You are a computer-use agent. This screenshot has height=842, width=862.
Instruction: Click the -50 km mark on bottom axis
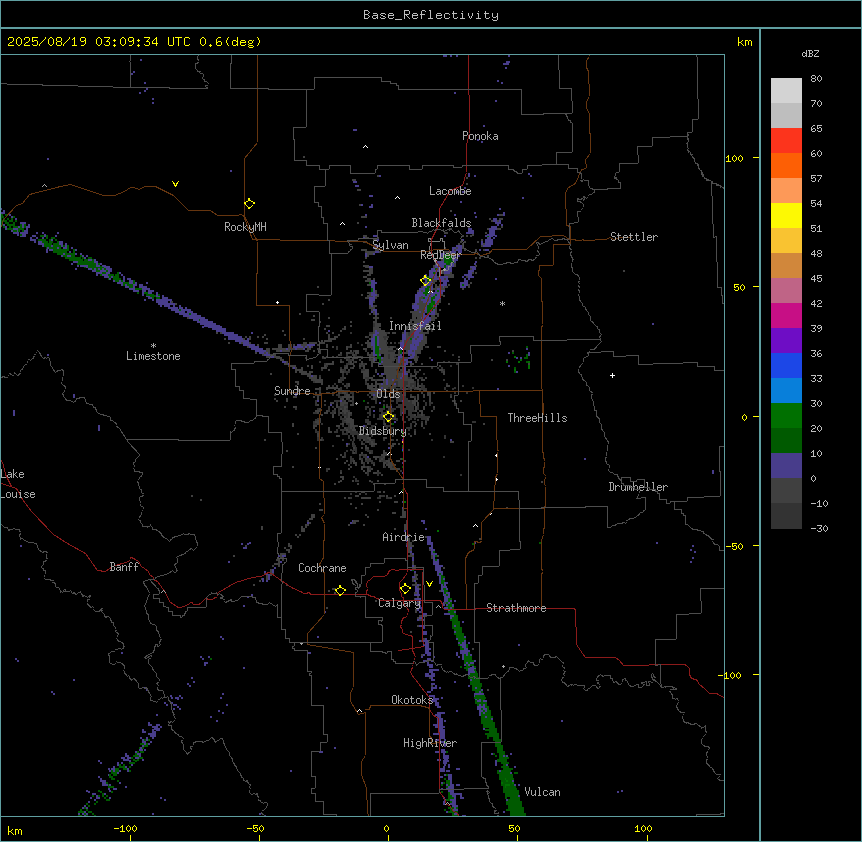pos(255,828)
